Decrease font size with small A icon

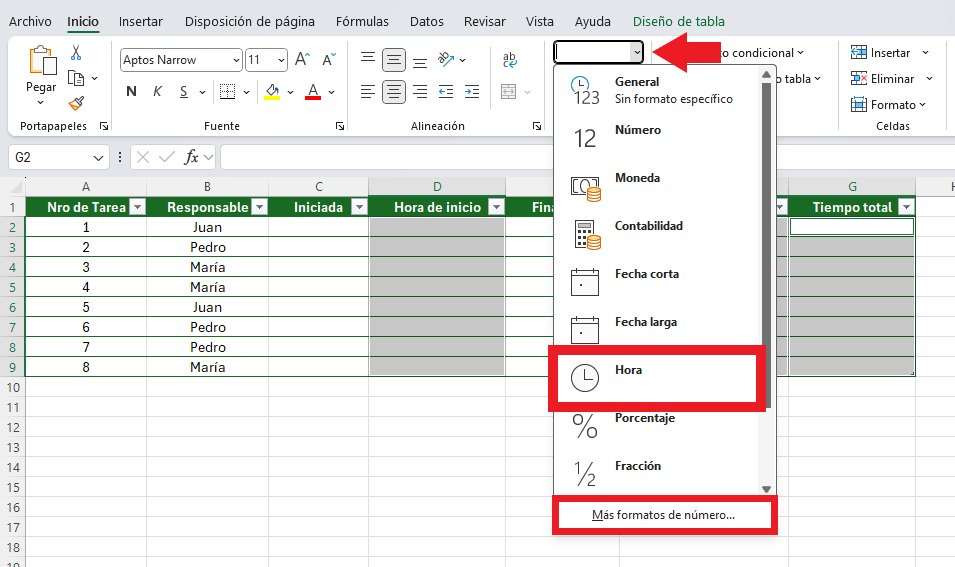coord(329,60)
